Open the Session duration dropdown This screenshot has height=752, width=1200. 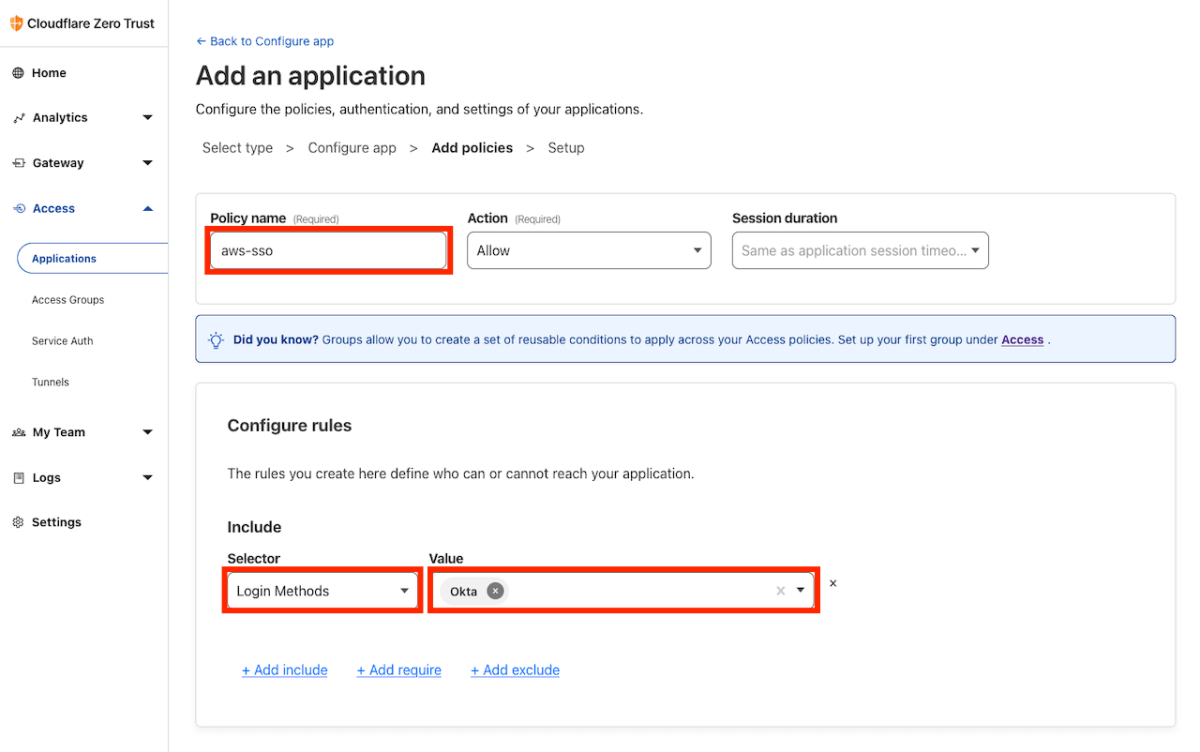[x=859, y=250]
